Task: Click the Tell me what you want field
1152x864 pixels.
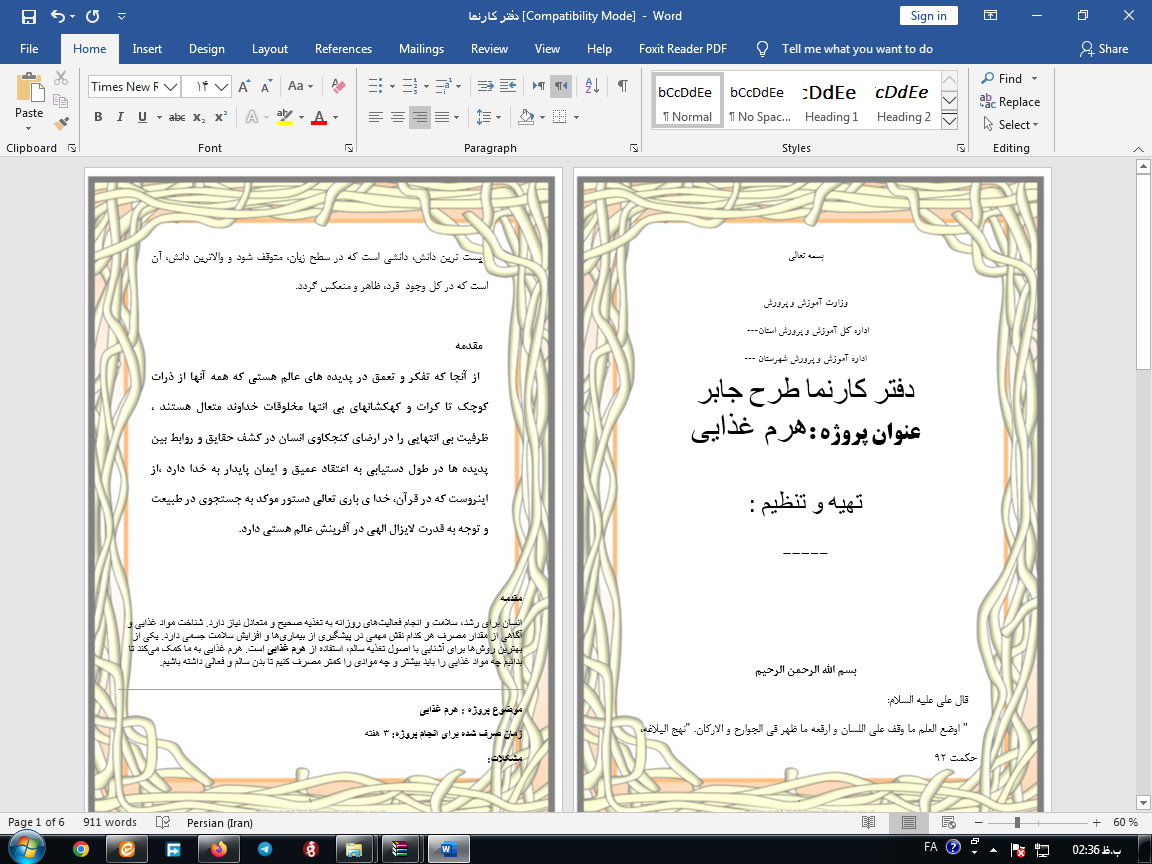Action: point(856,49)
